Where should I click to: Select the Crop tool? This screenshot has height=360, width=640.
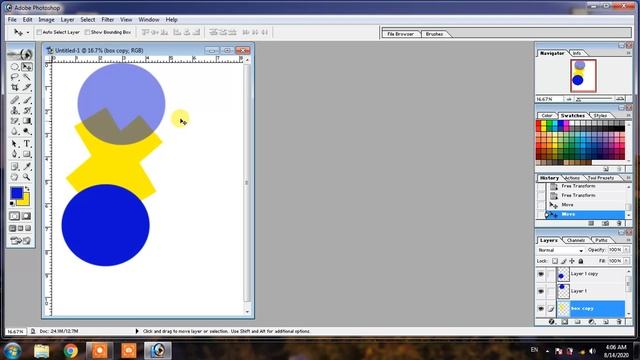pos(15,87)
